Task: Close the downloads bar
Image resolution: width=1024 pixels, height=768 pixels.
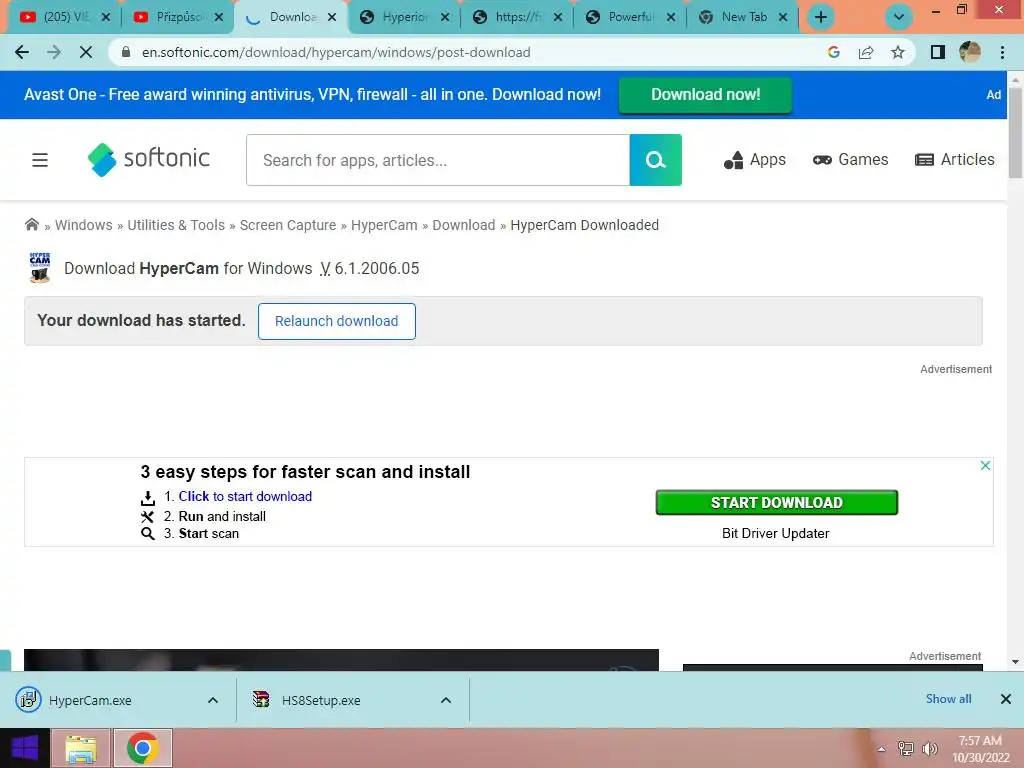Action: click(1006, 699)
